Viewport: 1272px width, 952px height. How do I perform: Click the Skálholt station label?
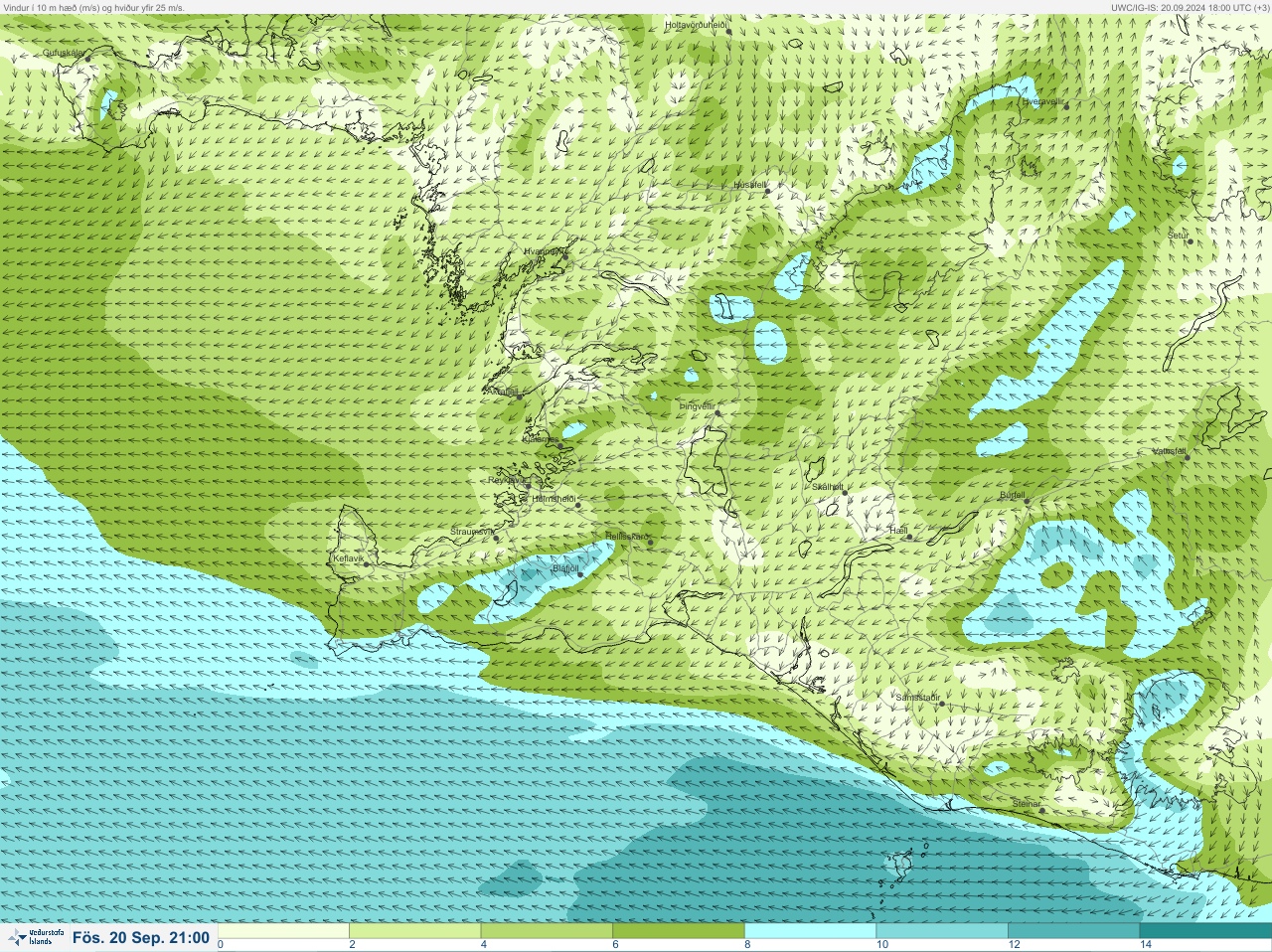tap(827, 486)
